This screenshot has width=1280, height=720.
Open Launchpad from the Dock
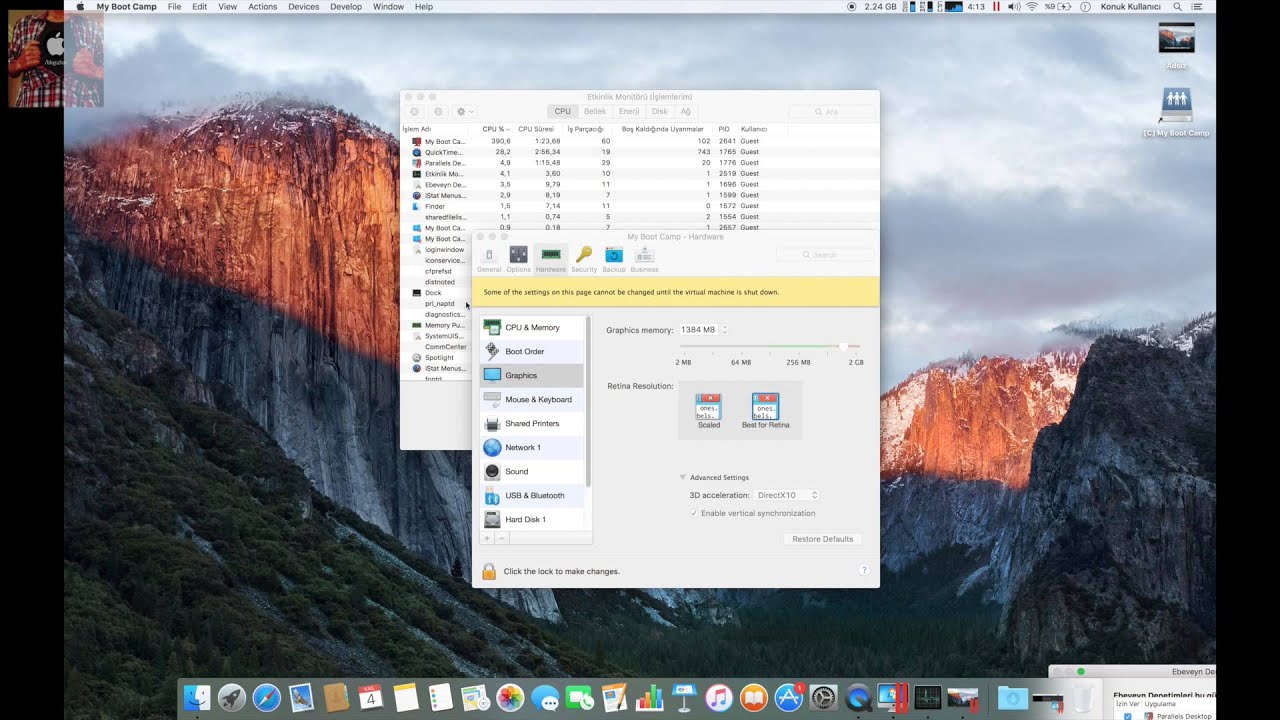[232, 697]
